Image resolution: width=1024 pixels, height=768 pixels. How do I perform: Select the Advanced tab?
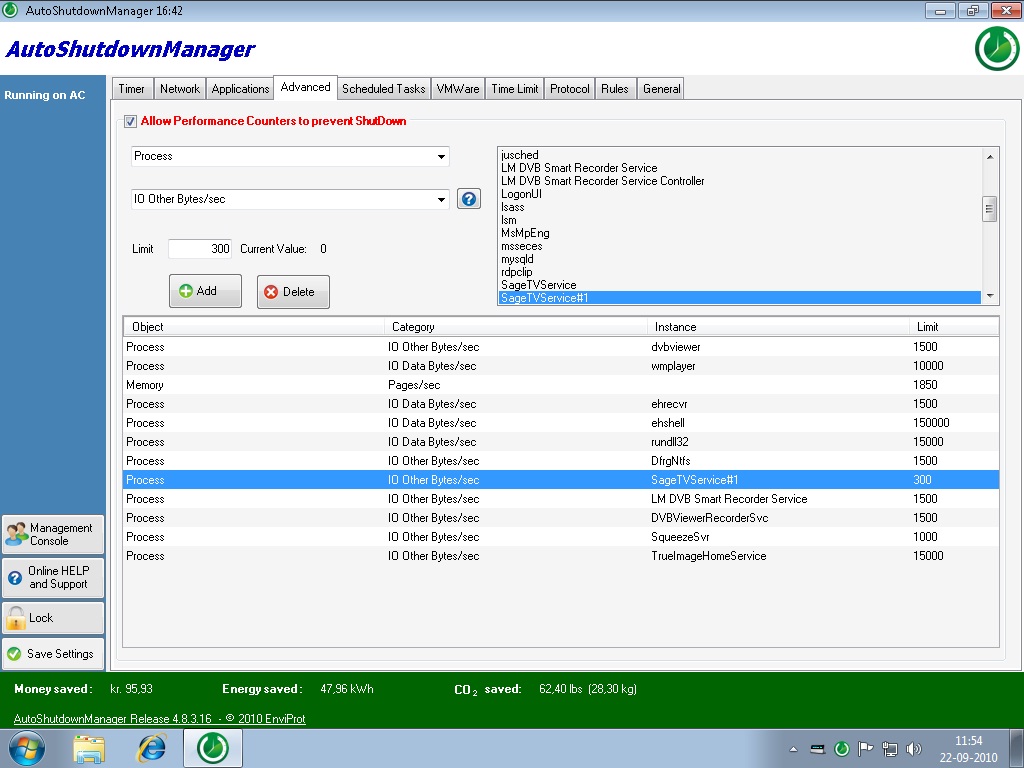pyautogui.click(x=306, y=88)
